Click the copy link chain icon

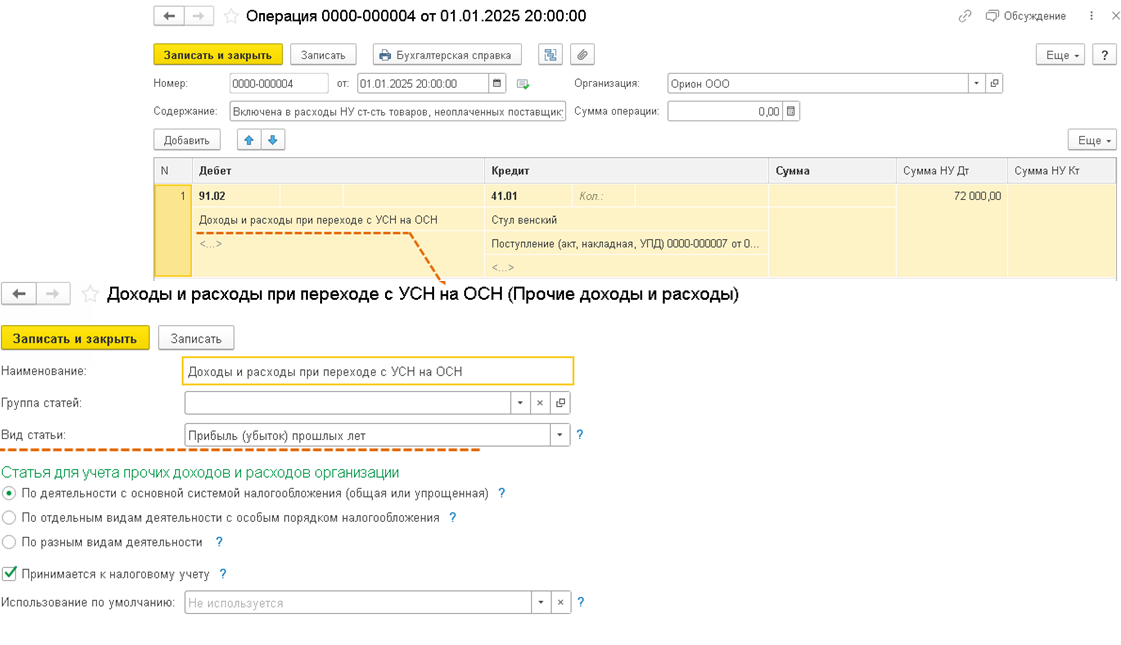[965, 16]
